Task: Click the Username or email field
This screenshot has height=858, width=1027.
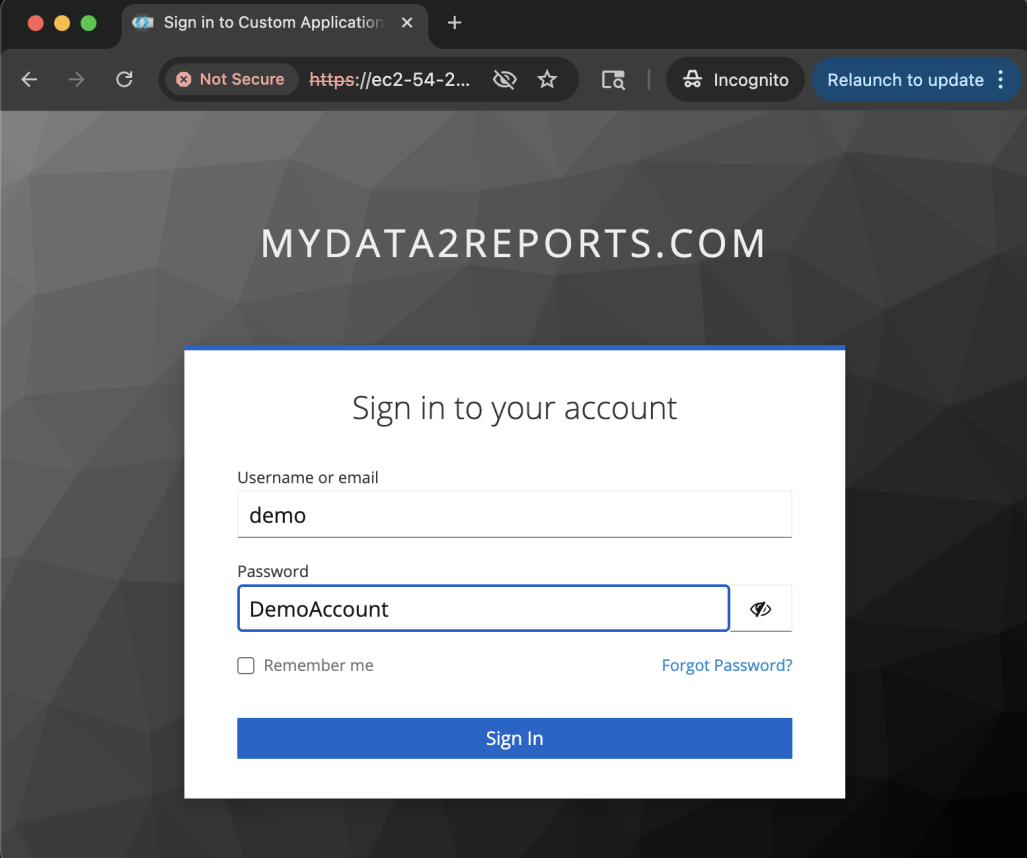Action: (x=514, y=515)
